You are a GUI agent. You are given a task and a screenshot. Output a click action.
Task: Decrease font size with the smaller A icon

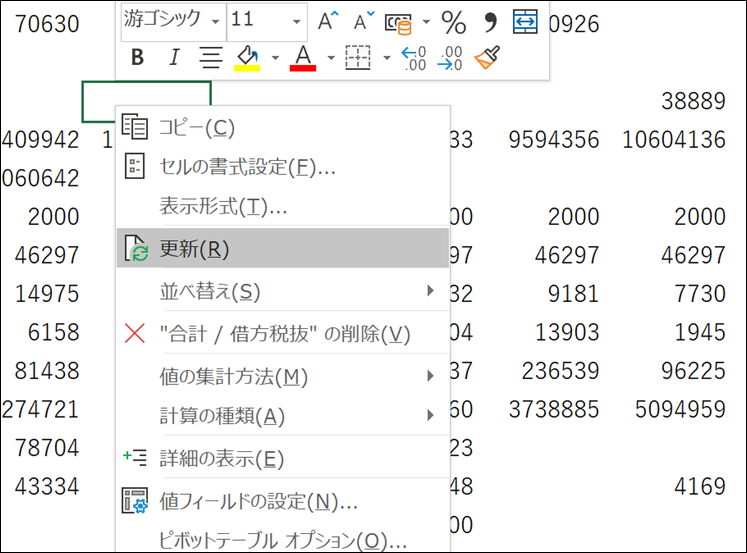(x=364, y=21)
